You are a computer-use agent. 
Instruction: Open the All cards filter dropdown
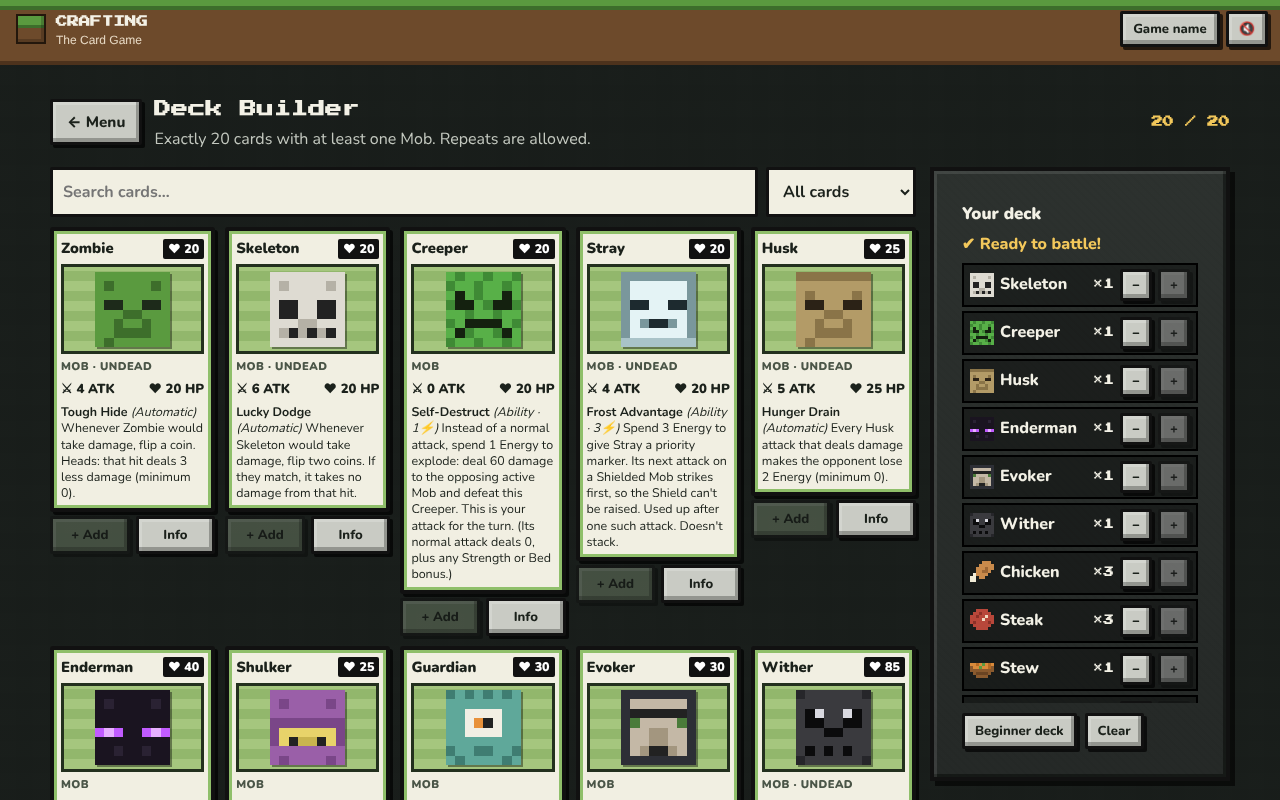pyautogui.click(x=841, y=192)
